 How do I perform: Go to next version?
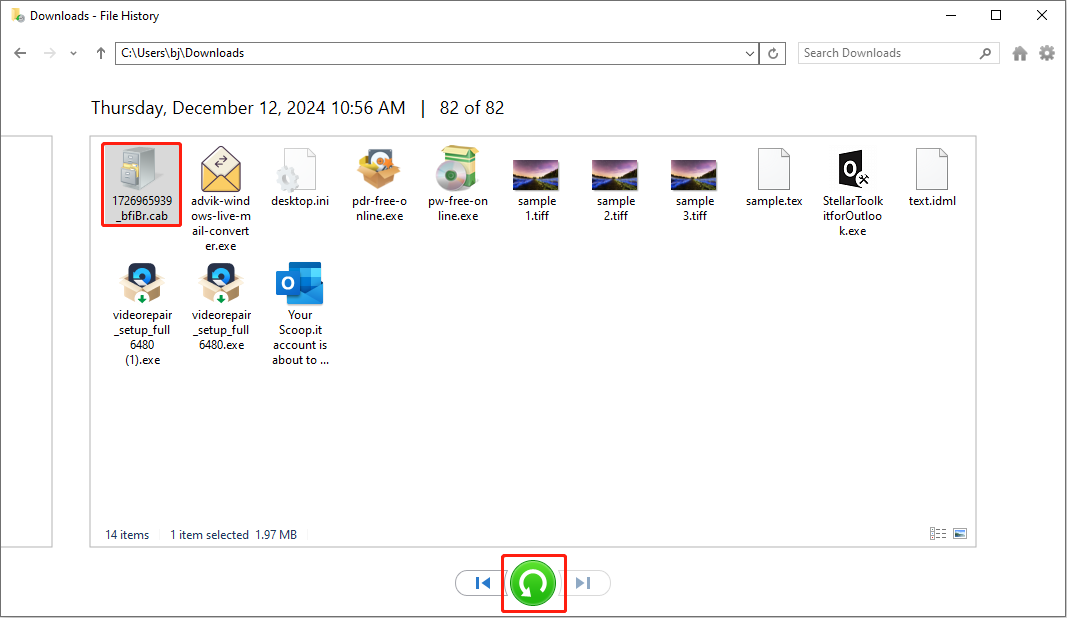[x=583, y=583]
